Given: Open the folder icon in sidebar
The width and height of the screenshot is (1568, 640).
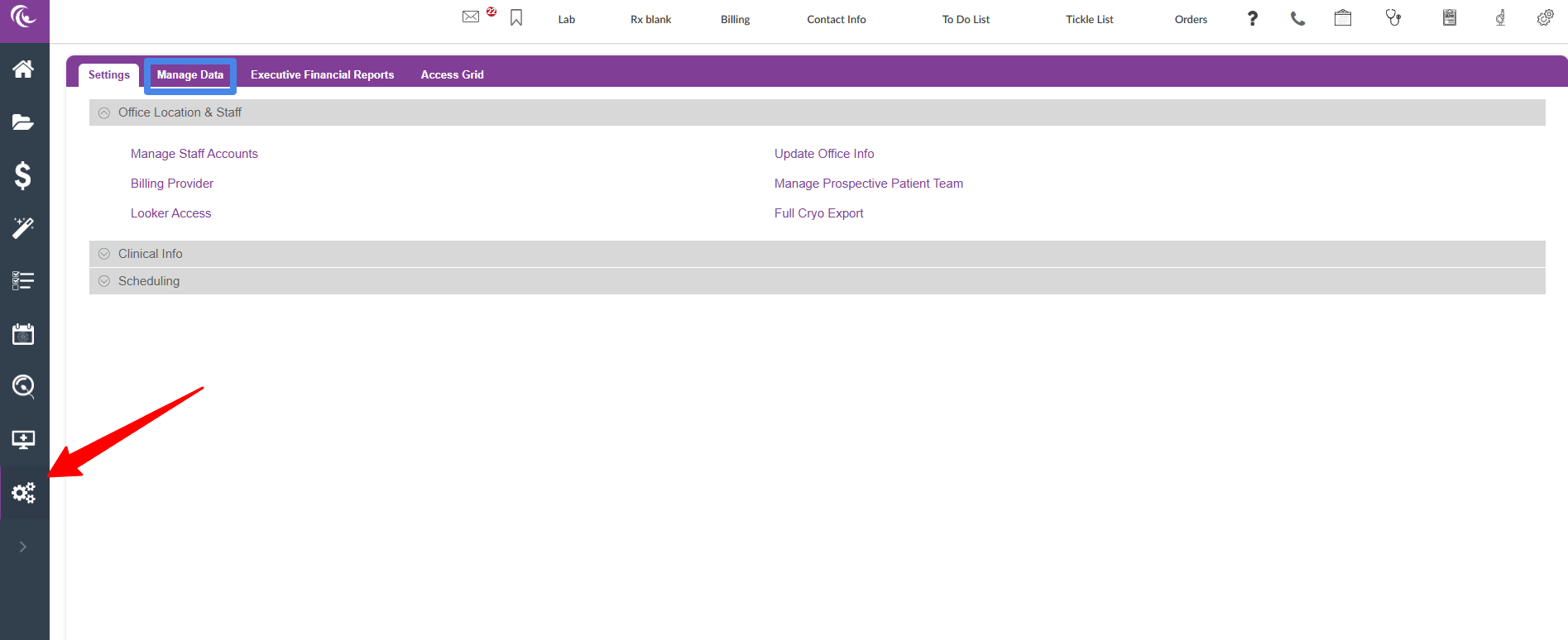Looking at the screenshot, I should (x=23, y=122).
